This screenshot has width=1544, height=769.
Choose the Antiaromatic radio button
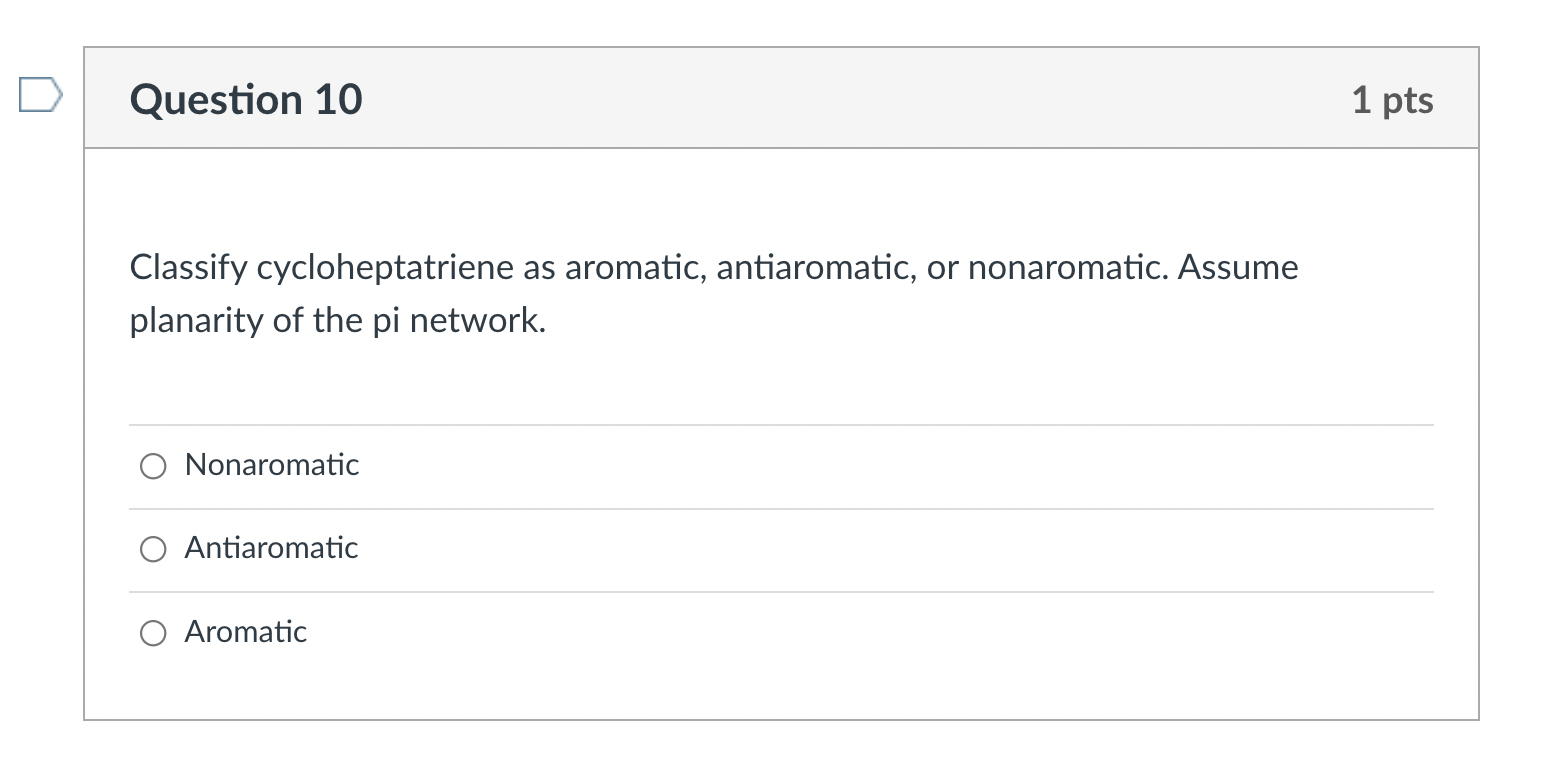point(153,549)
